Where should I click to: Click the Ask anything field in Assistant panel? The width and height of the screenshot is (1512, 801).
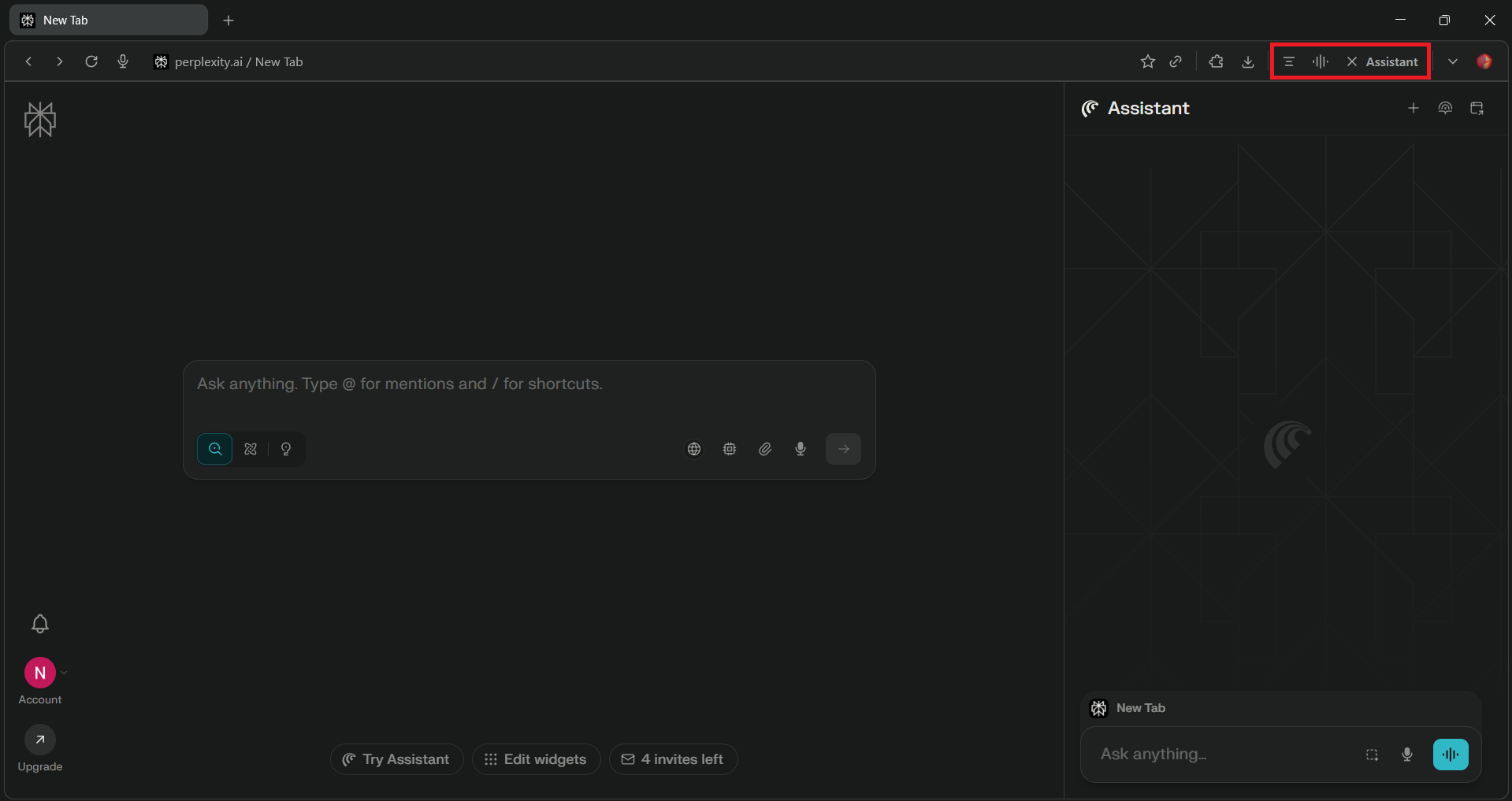coord(1221,754)
